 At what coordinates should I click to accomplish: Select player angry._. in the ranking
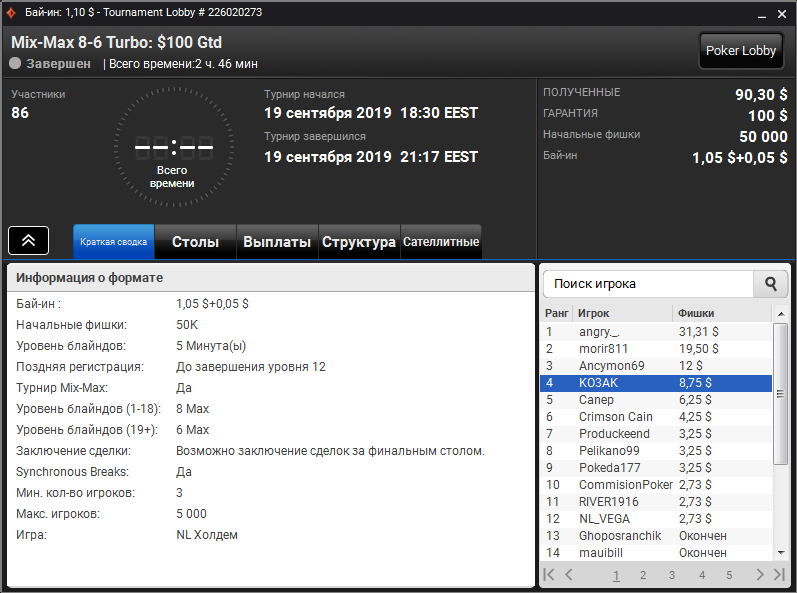(656, 332)
